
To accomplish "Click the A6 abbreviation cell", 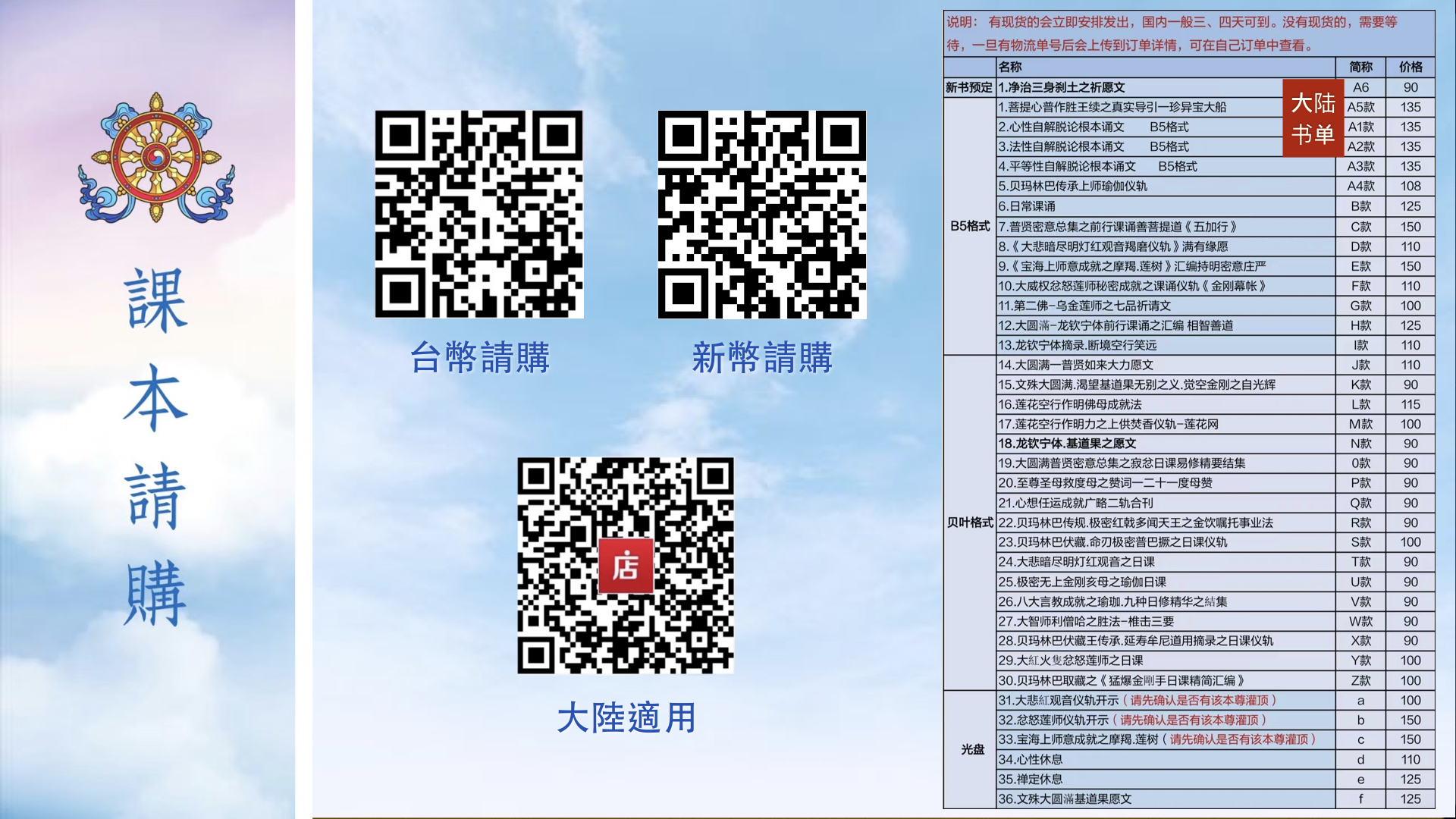I will (1361, 87).
